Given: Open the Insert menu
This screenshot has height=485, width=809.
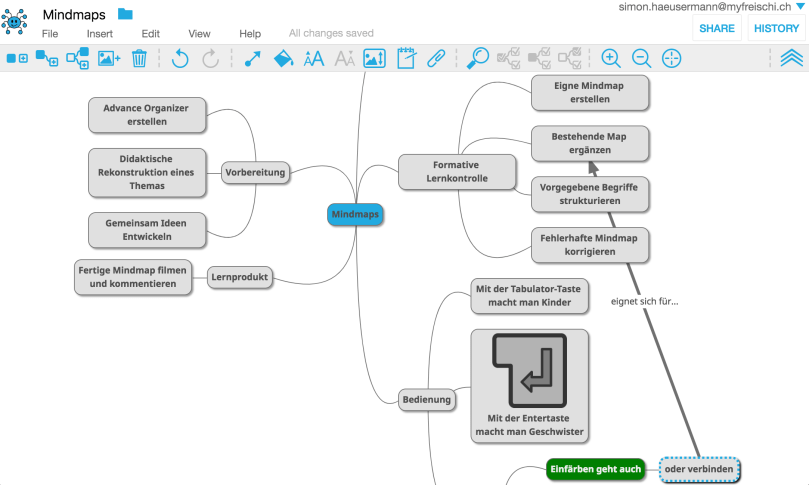Looking at the screenshot, I should pyautogui.click(x=100, y=34).
